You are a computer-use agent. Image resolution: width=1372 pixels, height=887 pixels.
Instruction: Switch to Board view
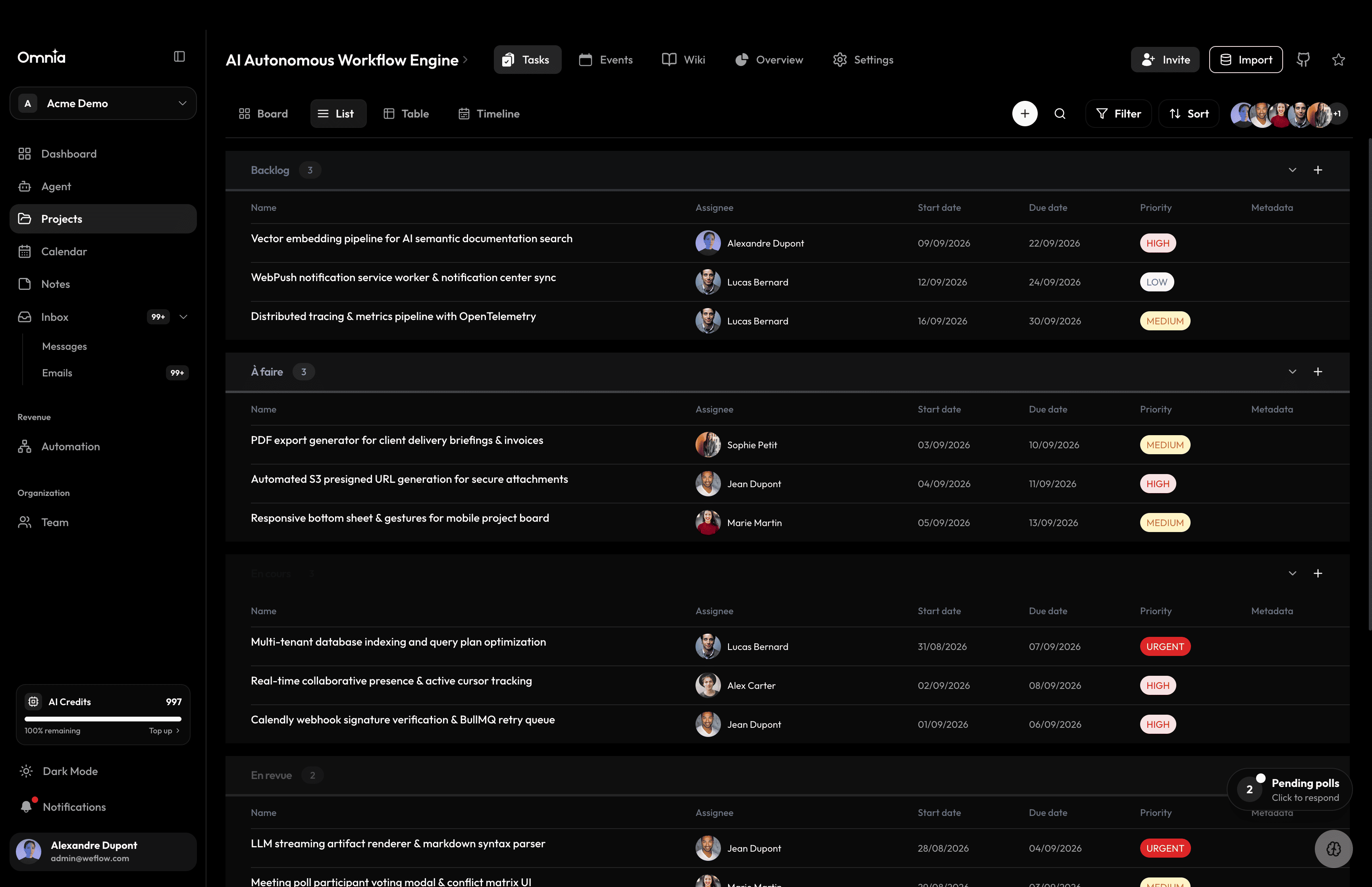(x=263, y=114)
